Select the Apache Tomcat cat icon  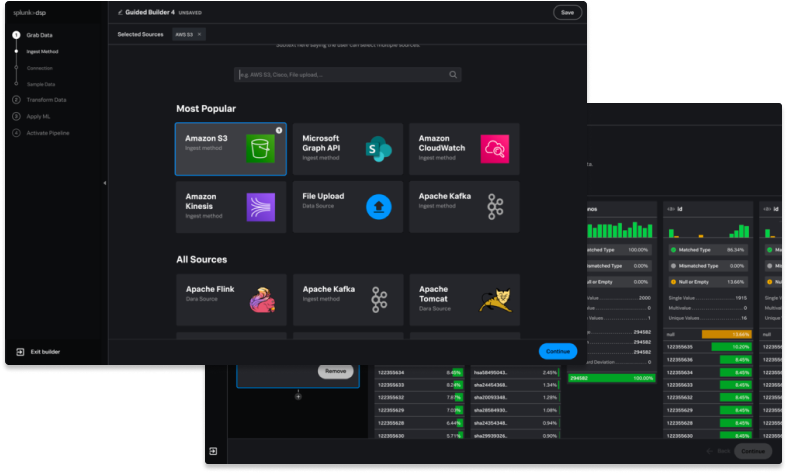(x=496, y=300)
